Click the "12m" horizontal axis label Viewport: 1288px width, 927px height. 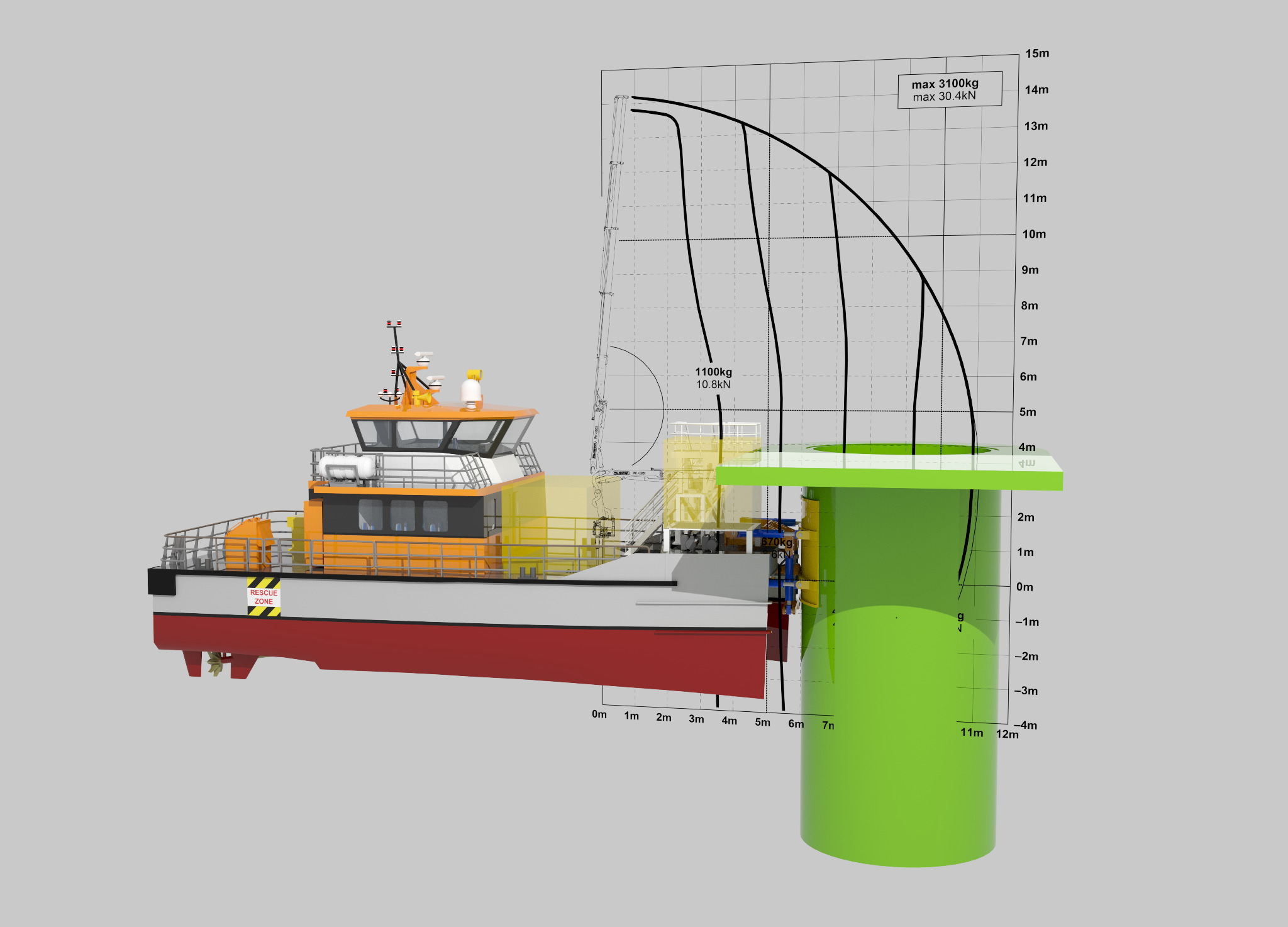click(x=1008, y=735)
